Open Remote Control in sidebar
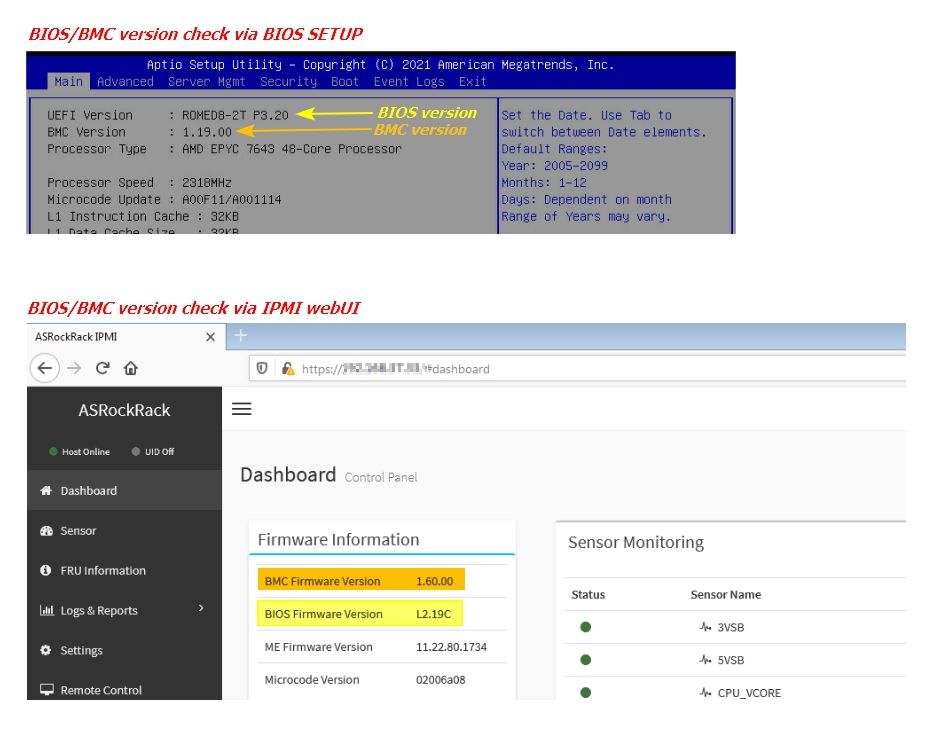 coord(100,690)
